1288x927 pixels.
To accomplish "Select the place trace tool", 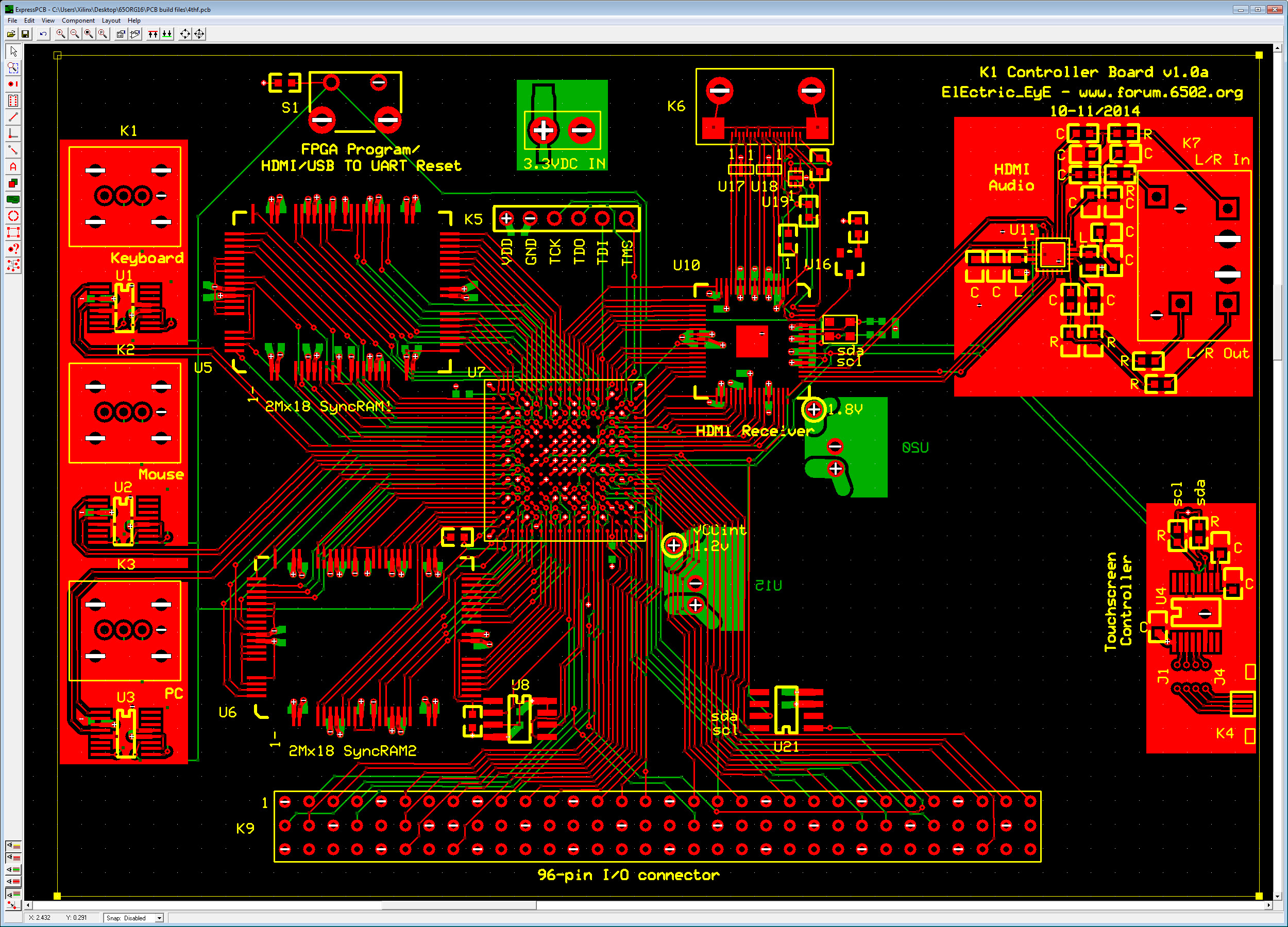I will [13, 117].
